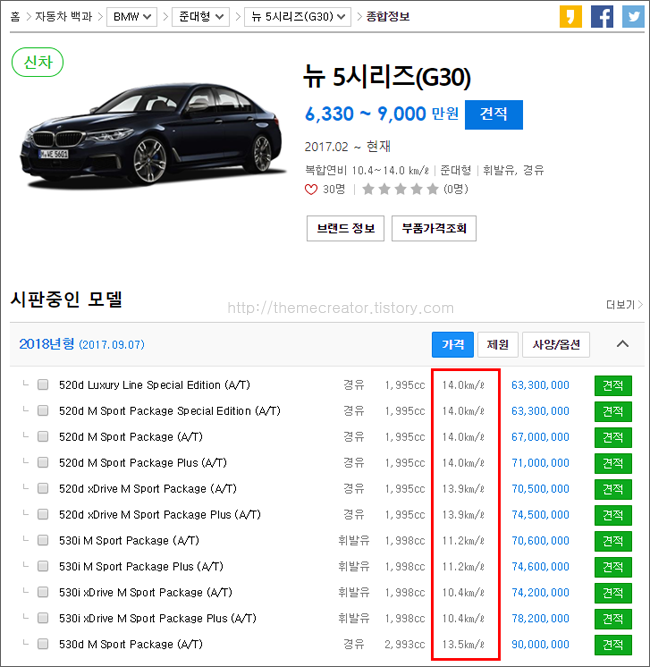The image size is (650, 667).
Task: Click price 67,000,000
Action: 540,437
